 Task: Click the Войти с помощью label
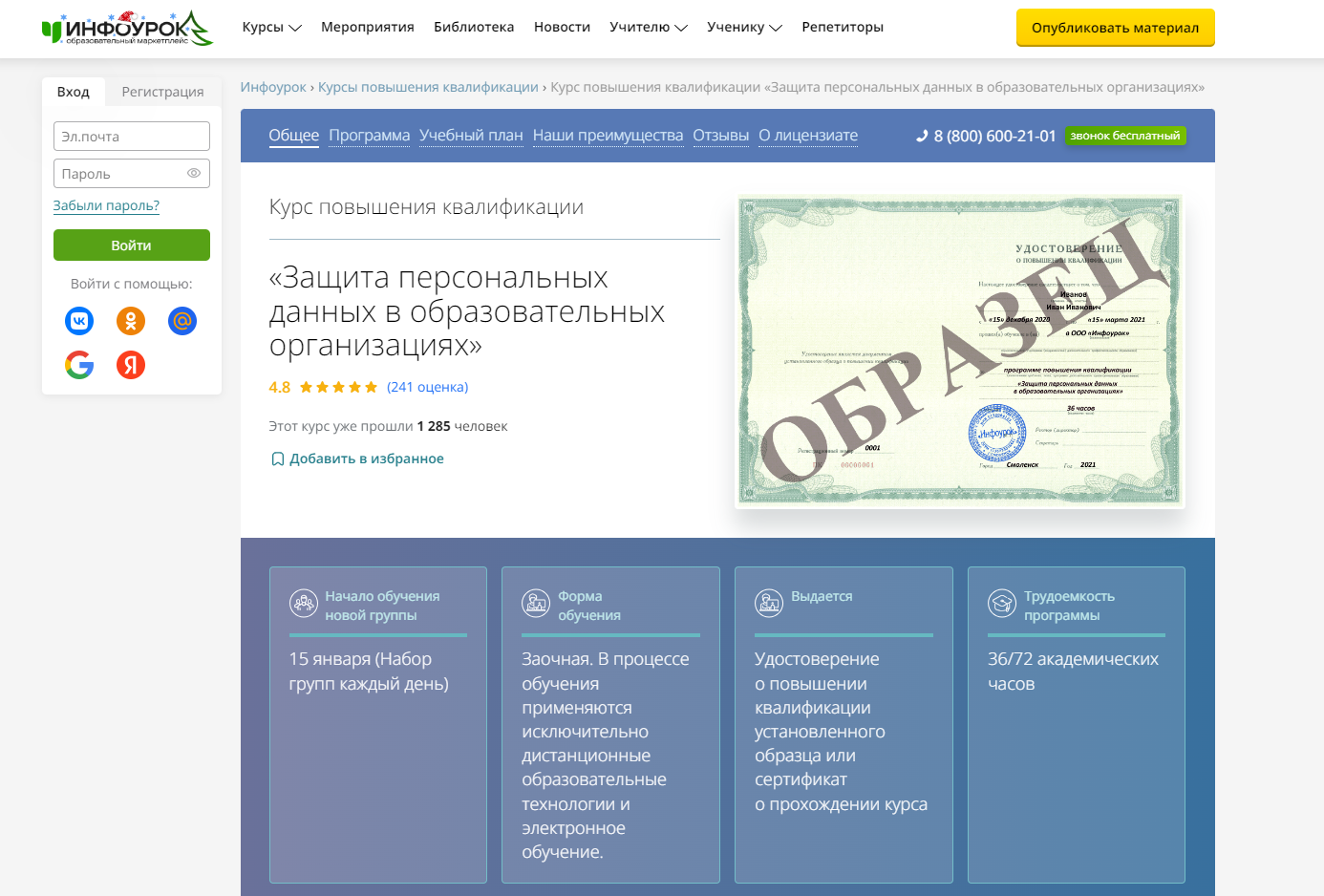132,284
